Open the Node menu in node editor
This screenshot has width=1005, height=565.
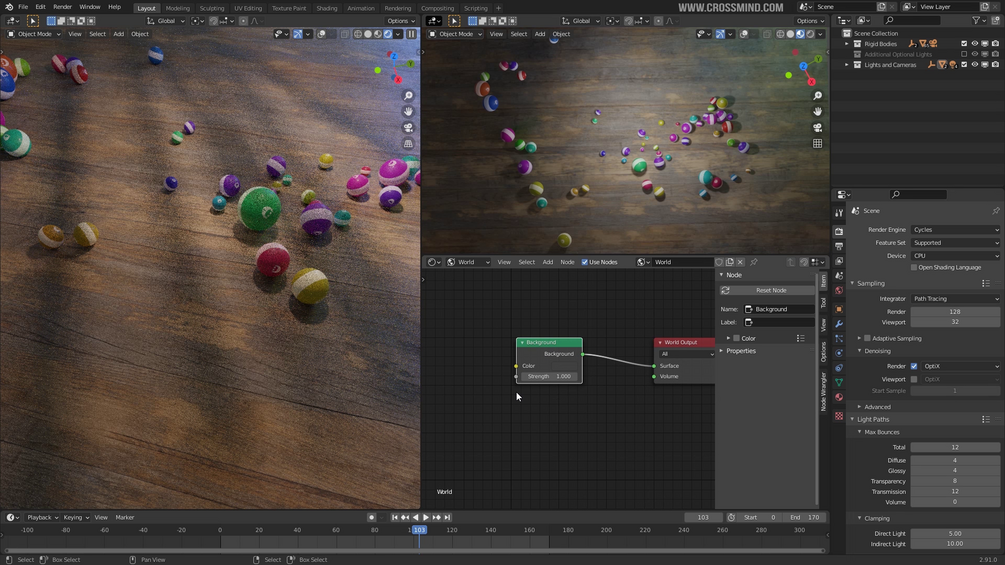(x=567, y=262)
